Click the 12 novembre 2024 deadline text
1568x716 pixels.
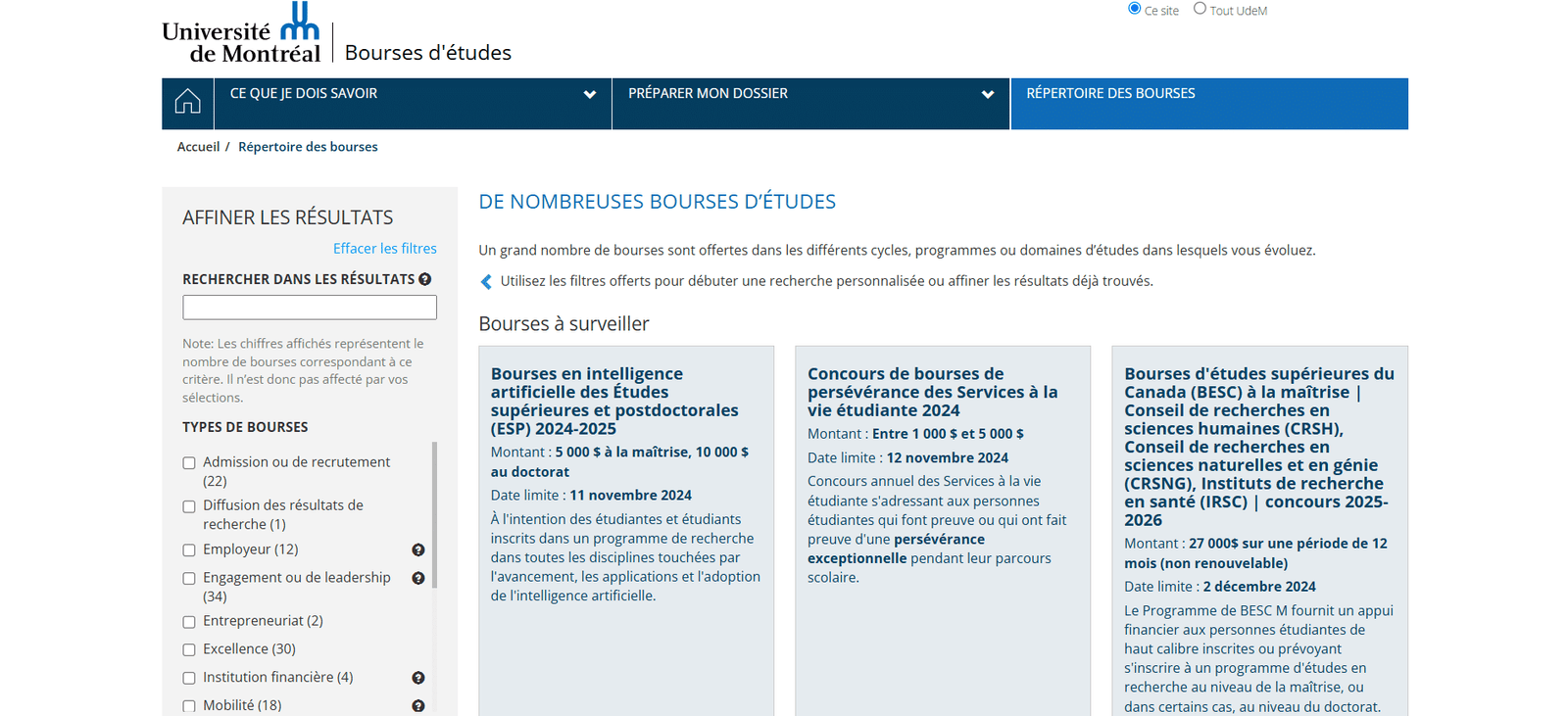(x=948, y=457)
